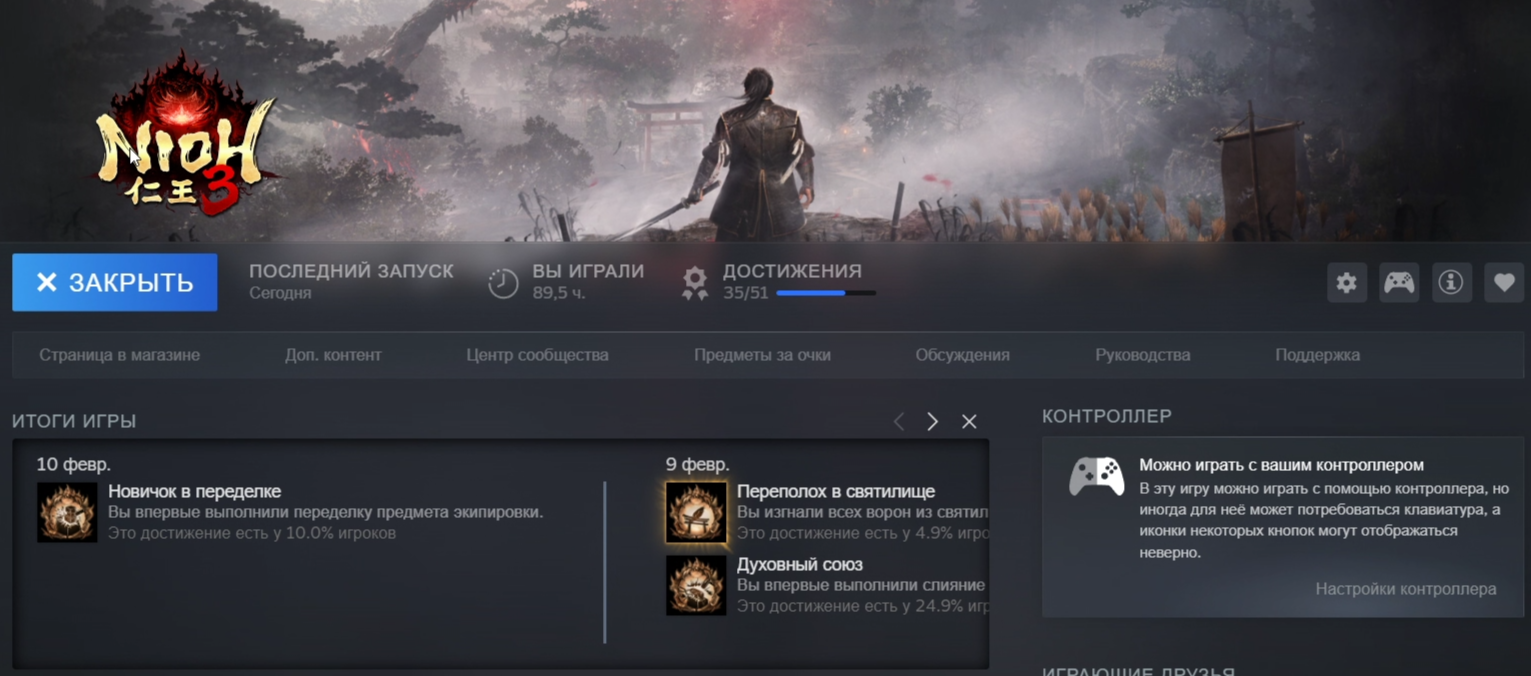Click the 89,5 ч. playtime value
This screenshot has height=676, width=1531.
click(x=559, y=293)
